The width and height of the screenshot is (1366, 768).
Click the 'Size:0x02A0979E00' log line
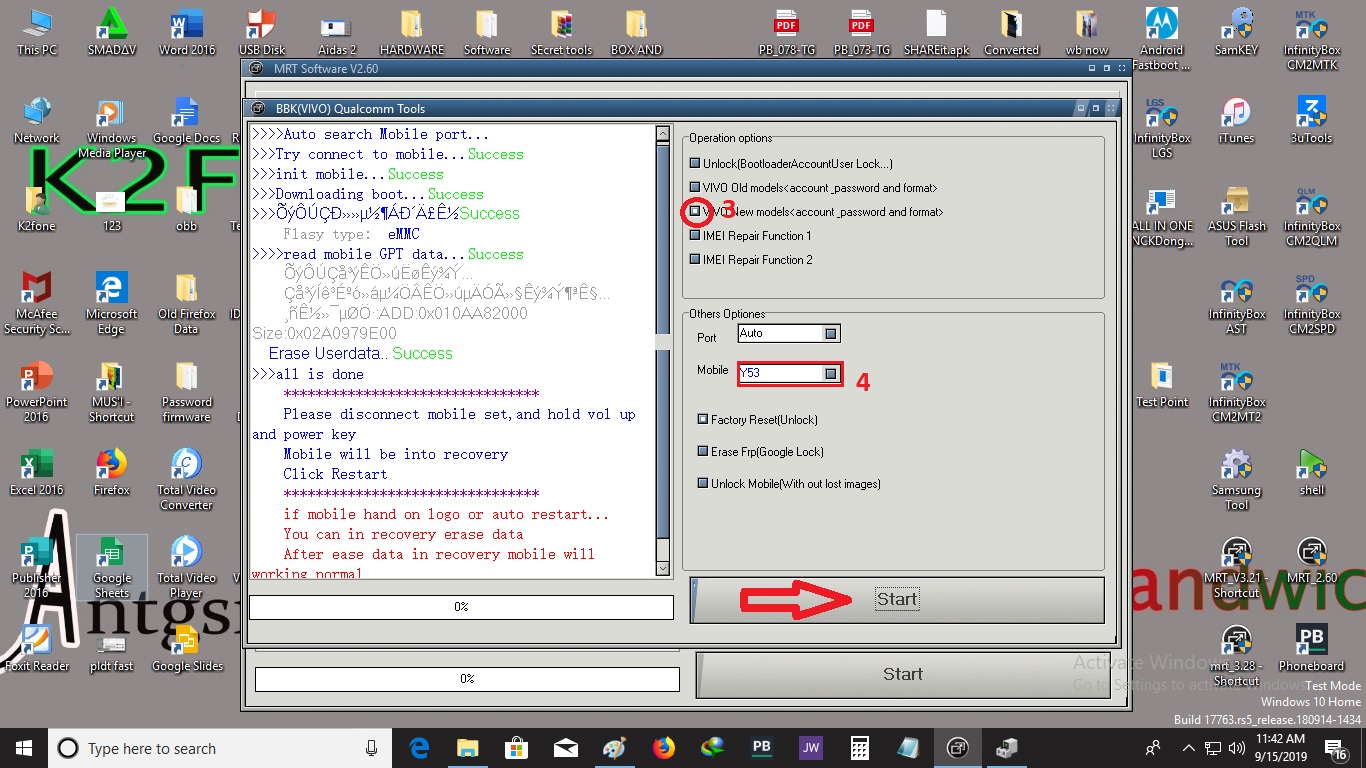pyautogui.click(x=324, y=334)
